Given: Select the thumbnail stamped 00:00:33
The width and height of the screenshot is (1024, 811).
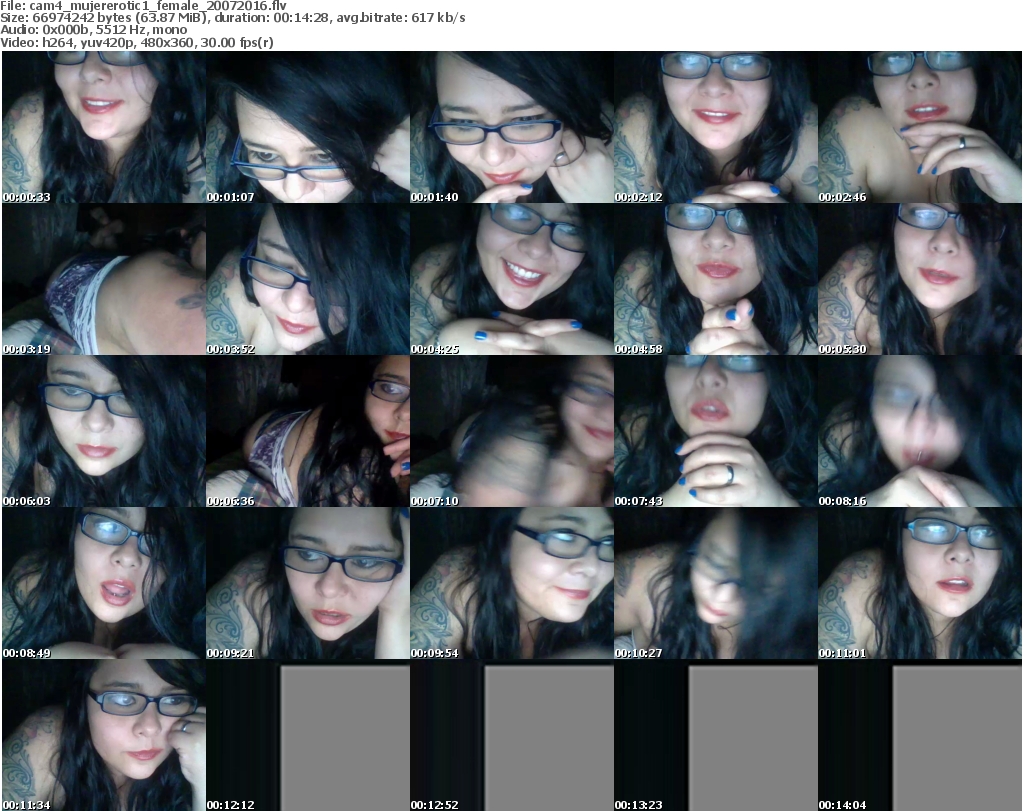Looking at the screenshot, I should pyautogui.click(x=104, y=127).
